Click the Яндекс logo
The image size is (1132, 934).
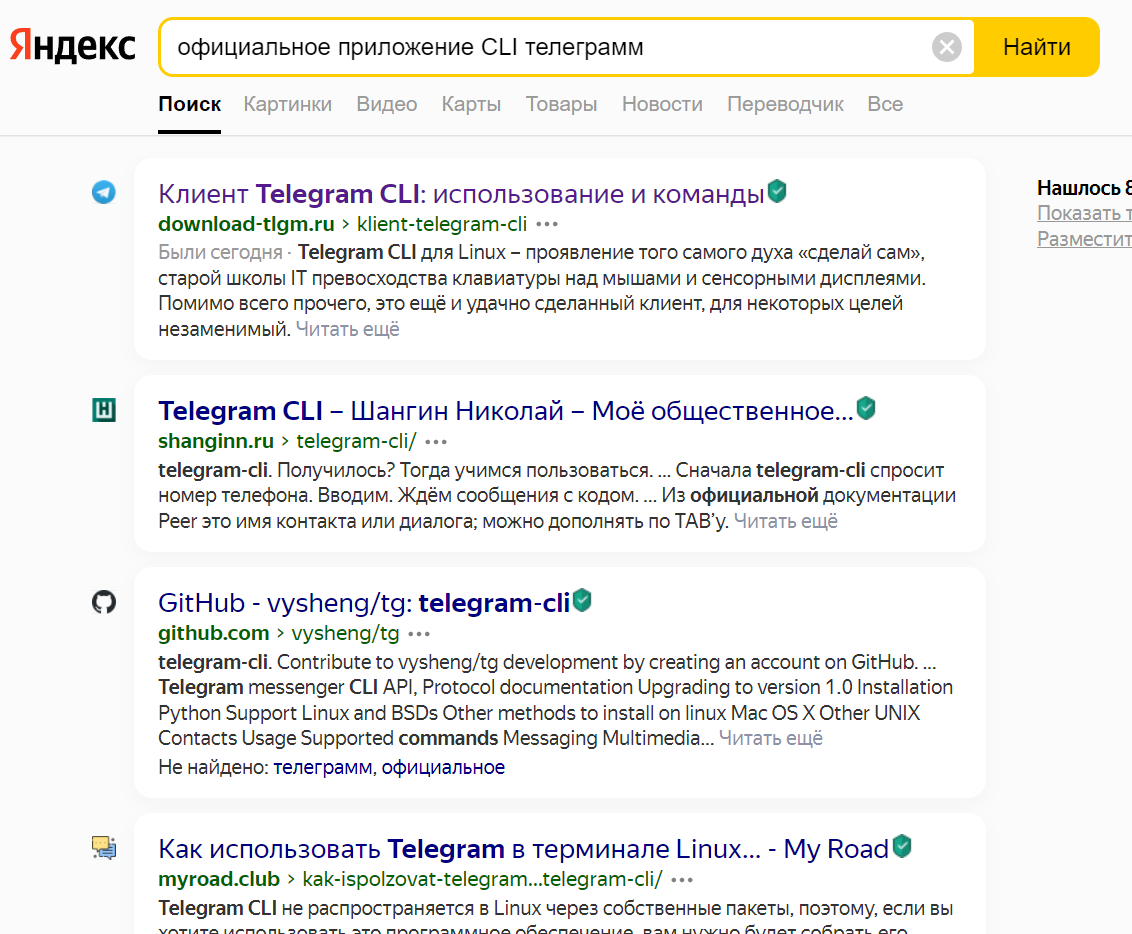click(72, 46)
